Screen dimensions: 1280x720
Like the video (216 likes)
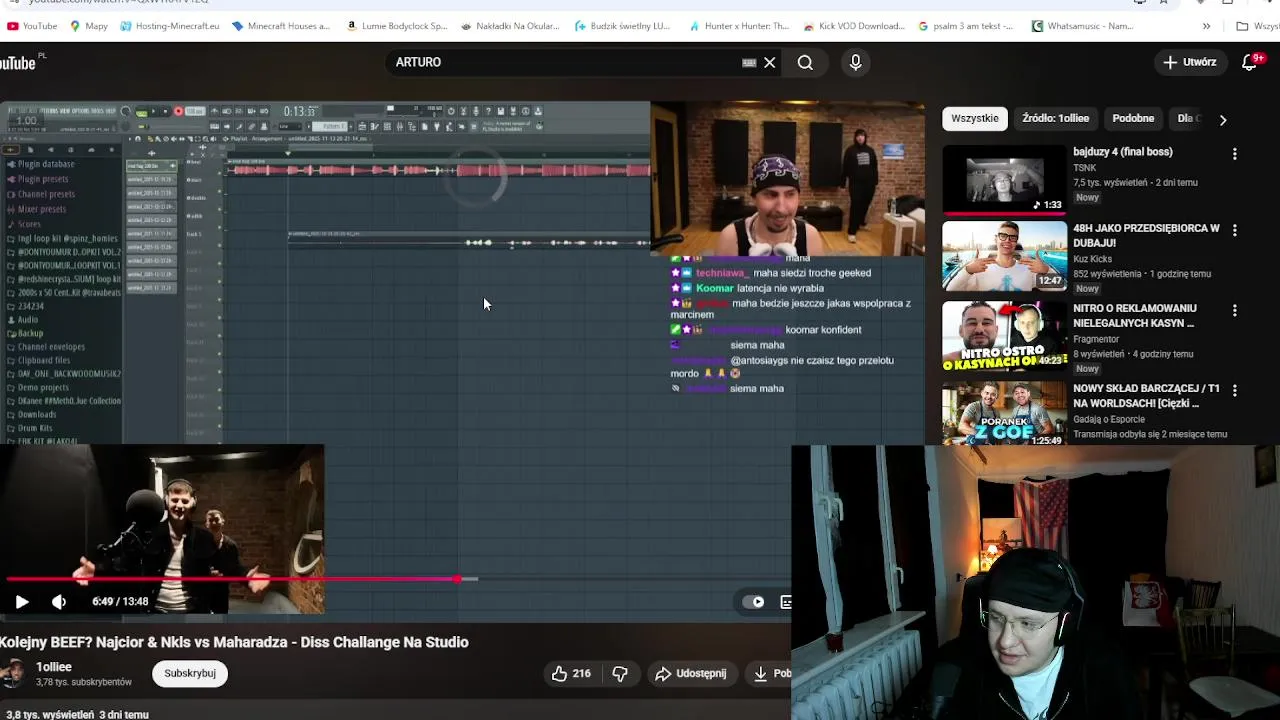click(x=571, y=673)
